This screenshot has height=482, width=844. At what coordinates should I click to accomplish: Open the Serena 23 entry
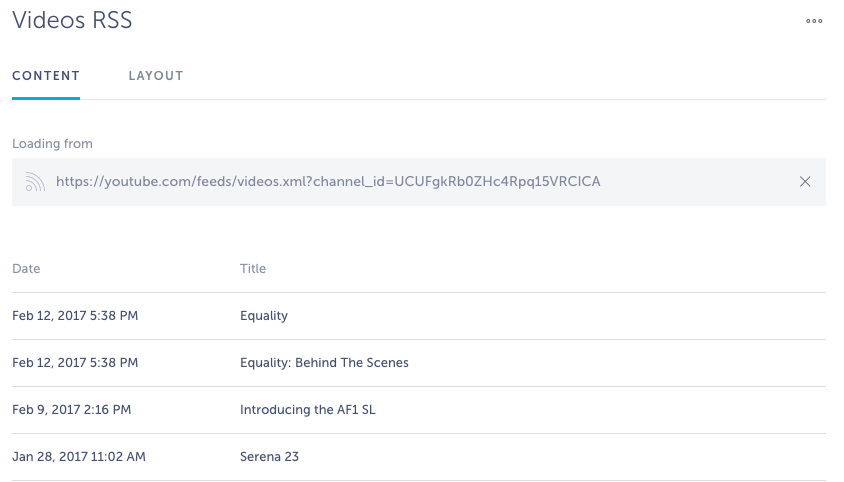pos(269,457)
